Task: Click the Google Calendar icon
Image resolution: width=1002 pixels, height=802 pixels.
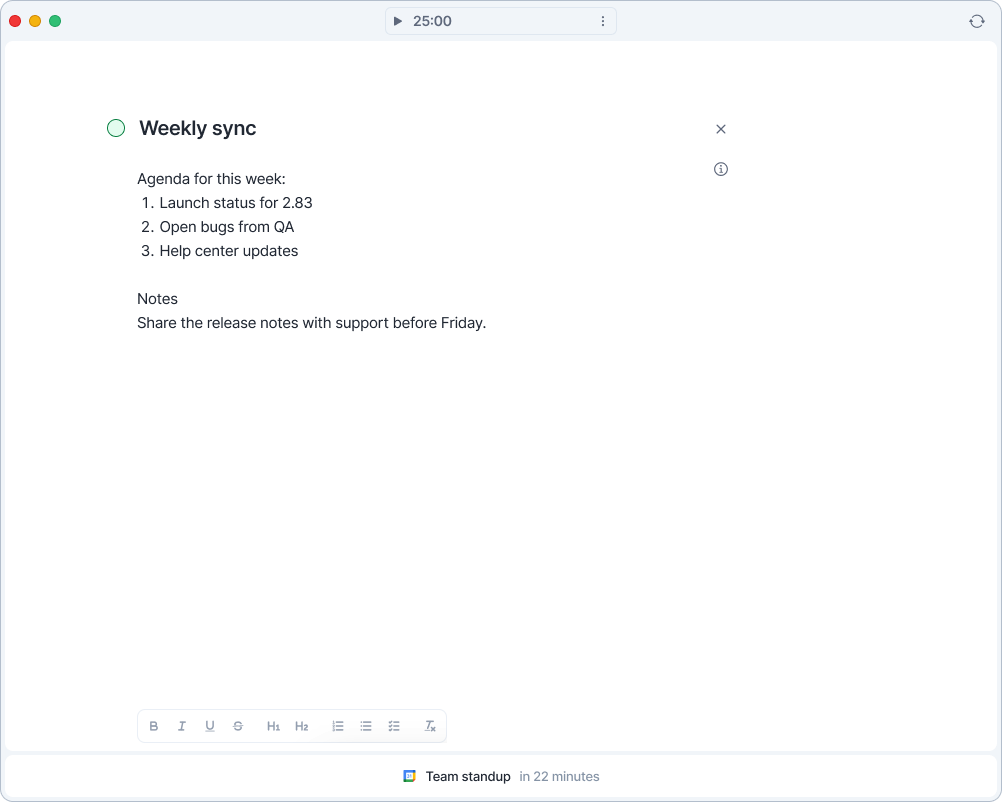Action: click(410, 776)
